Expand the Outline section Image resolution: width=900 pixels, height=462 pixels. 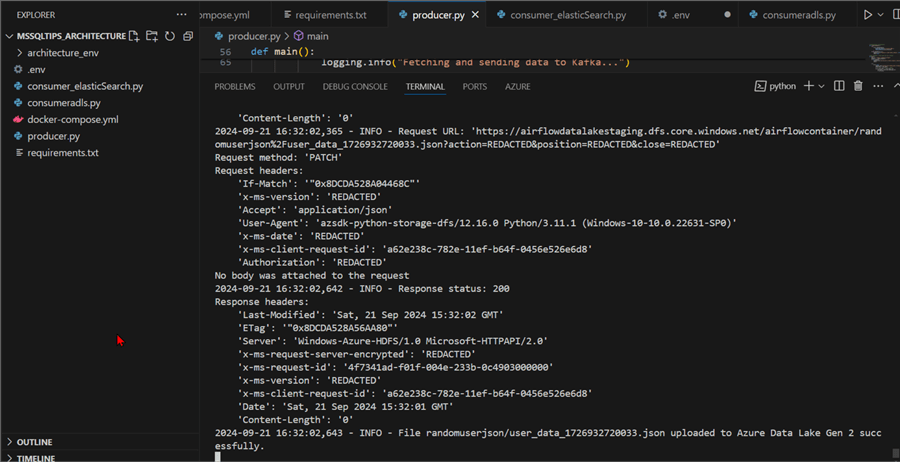pyautogui.click(x=34, y=442)
